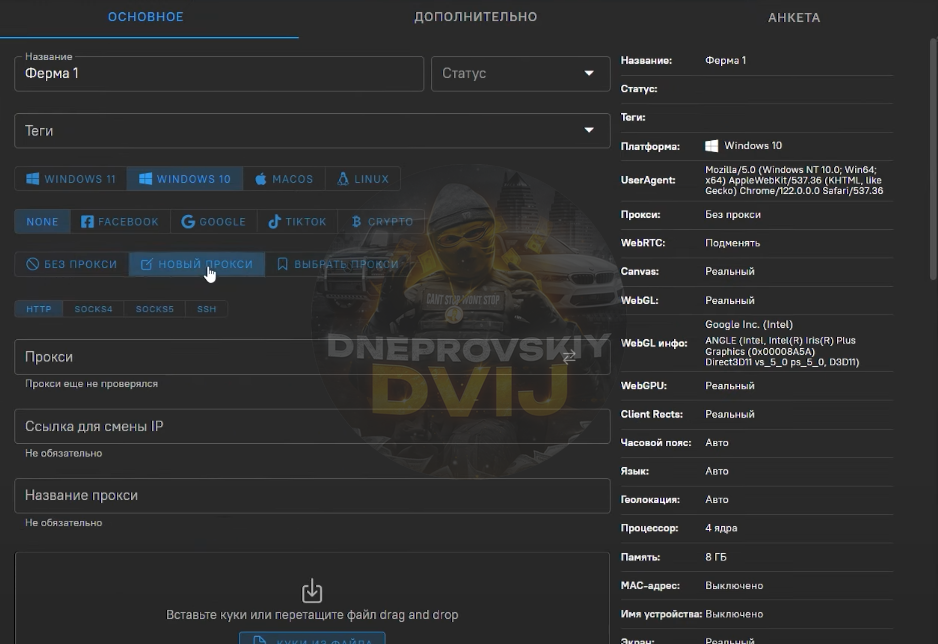Click the Название прокси field
938x644 pixels.
pos(312,496)
